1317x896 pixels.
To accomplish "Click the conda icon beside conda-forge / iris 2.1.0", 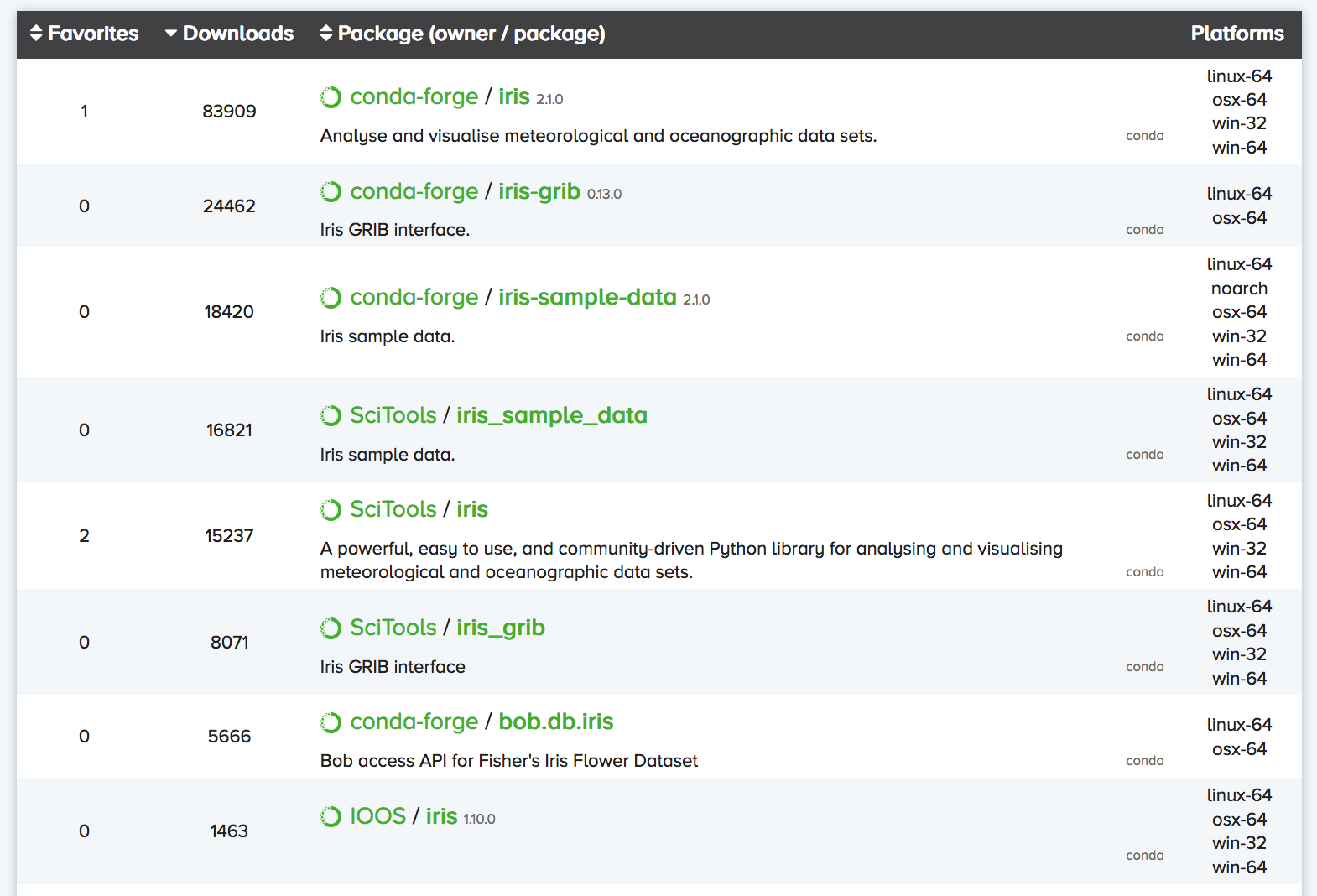I will [331, 97].
